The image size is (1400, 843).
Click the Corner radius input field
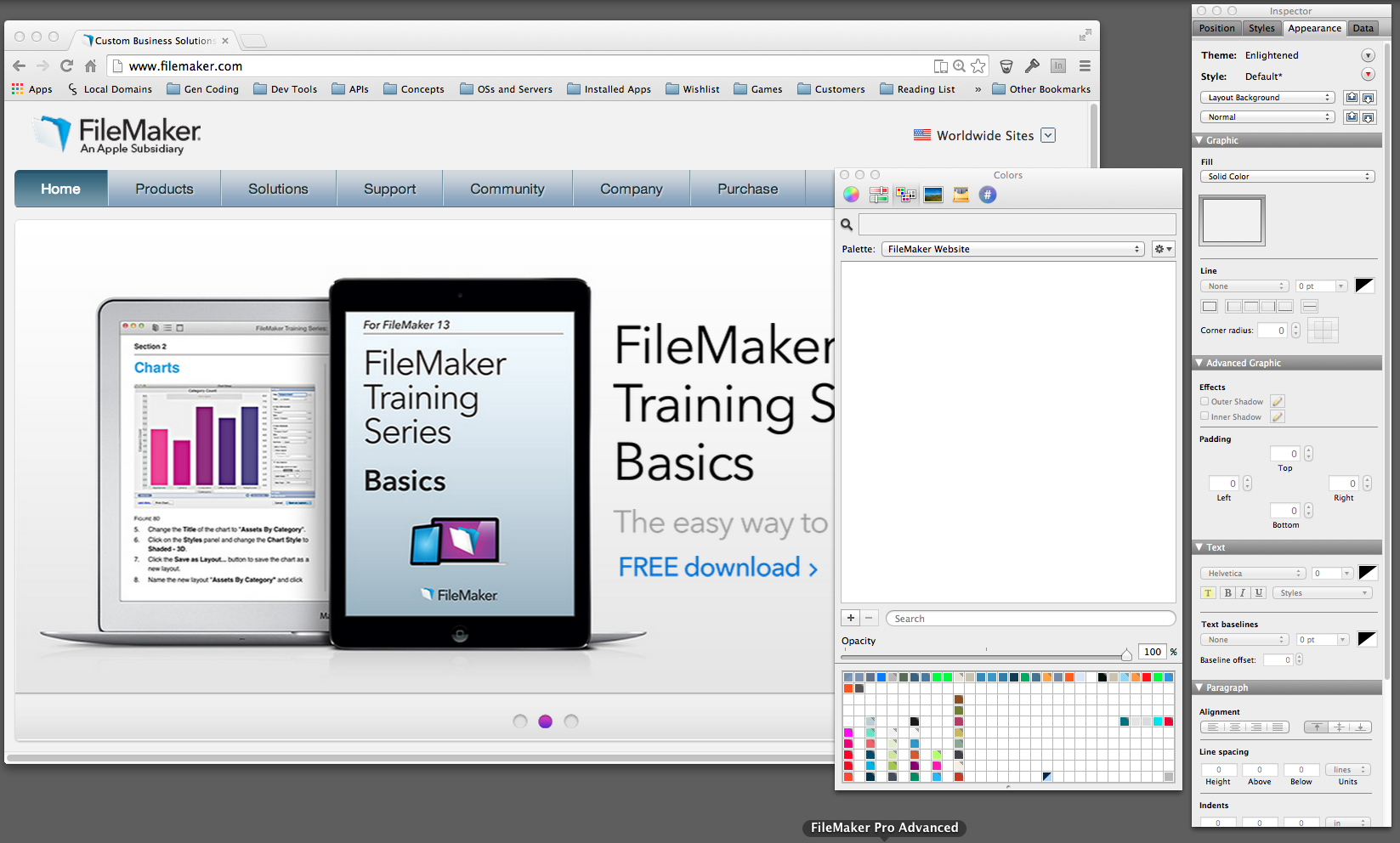pyautogui.click(x=1272, y=331)
